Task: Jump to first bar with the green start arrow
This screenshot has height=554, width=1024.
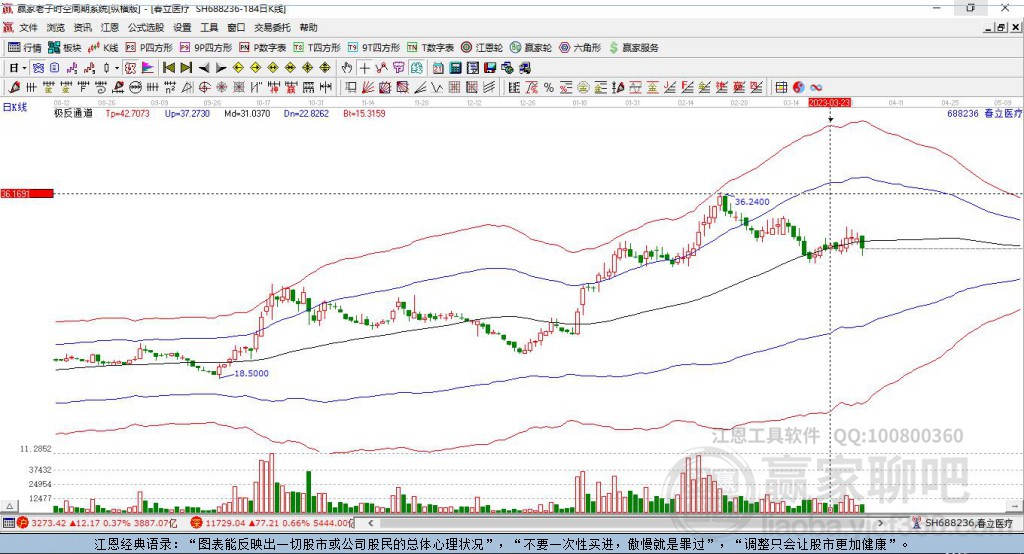Action: pyautogui.click(x=169, y=68)
